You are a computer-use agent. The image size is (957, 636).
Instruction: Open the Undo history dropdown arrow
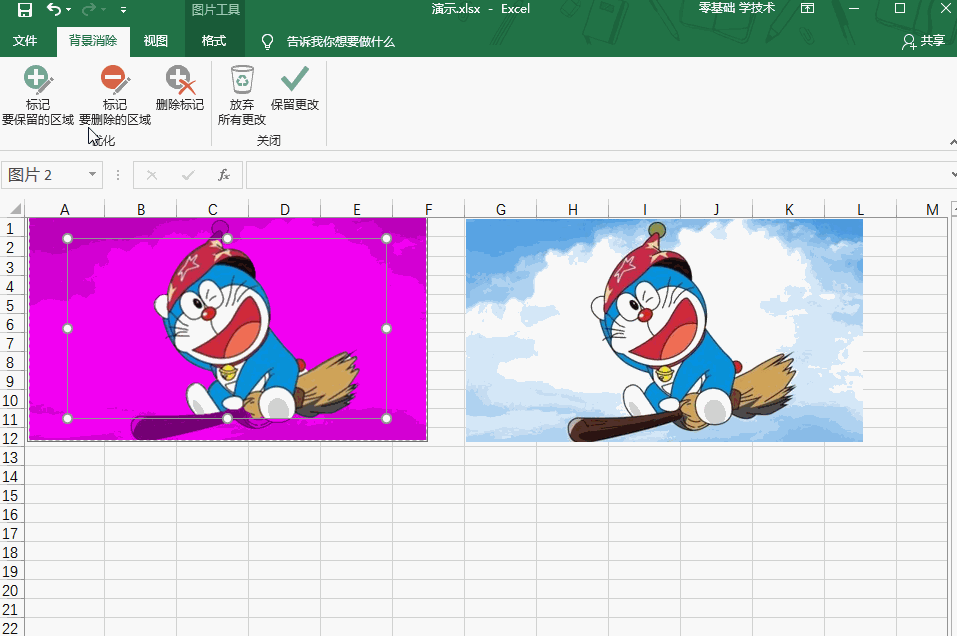68,10
